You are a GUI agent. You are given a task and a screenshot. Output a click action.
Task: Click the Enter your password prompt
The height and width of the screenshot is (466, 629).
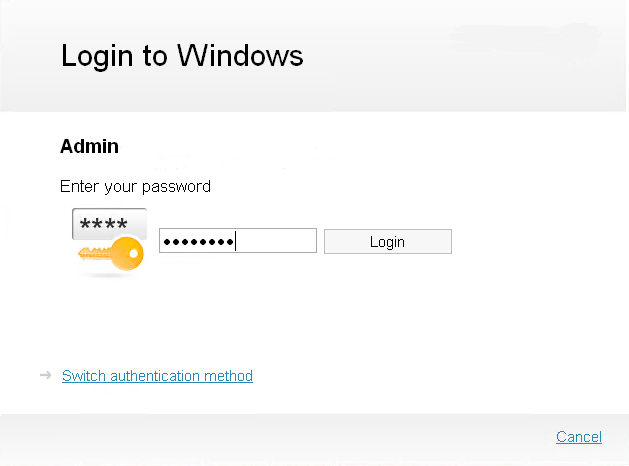[135, 186]
